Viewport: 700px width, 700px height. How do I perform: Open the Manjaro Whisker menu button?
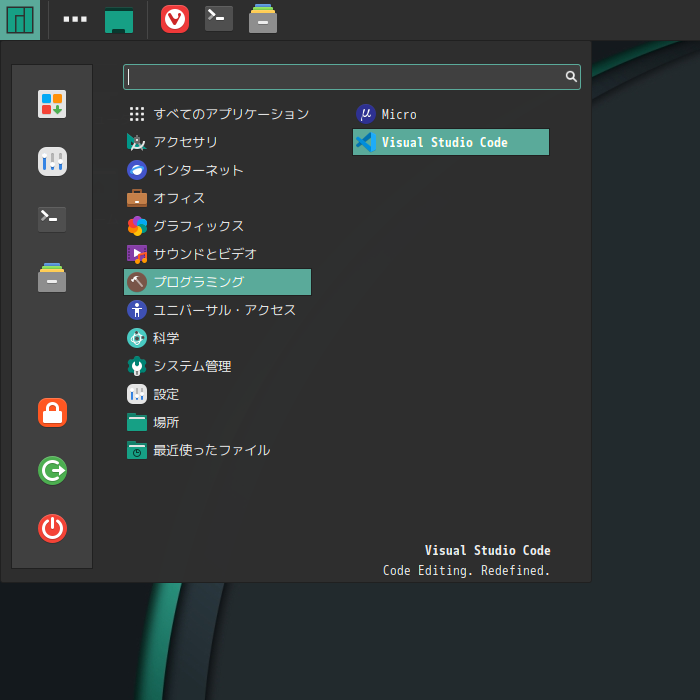pyautogui.click(x=20, y=20)
